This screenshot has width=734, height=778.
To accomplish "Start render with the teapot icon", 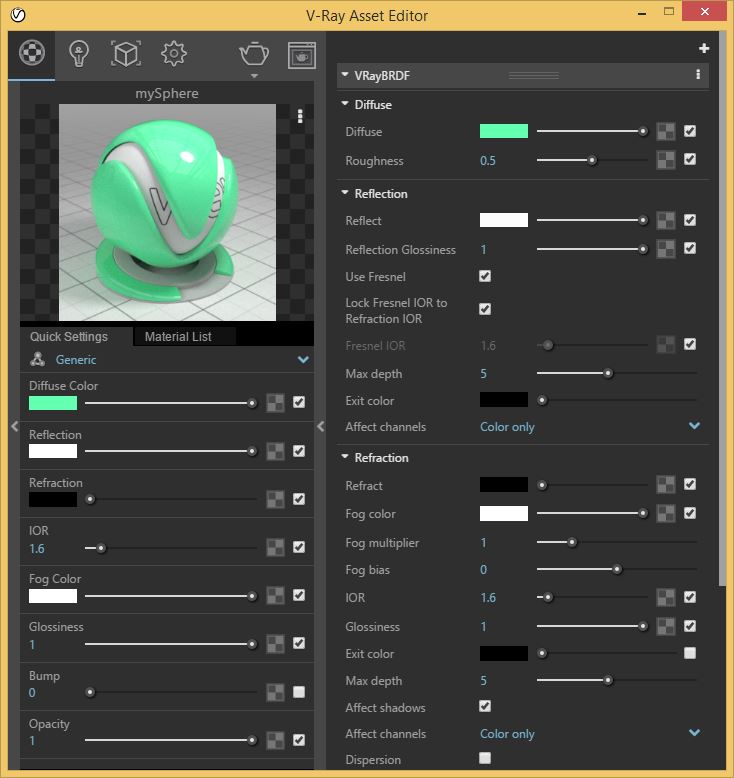I will [254, 54].
